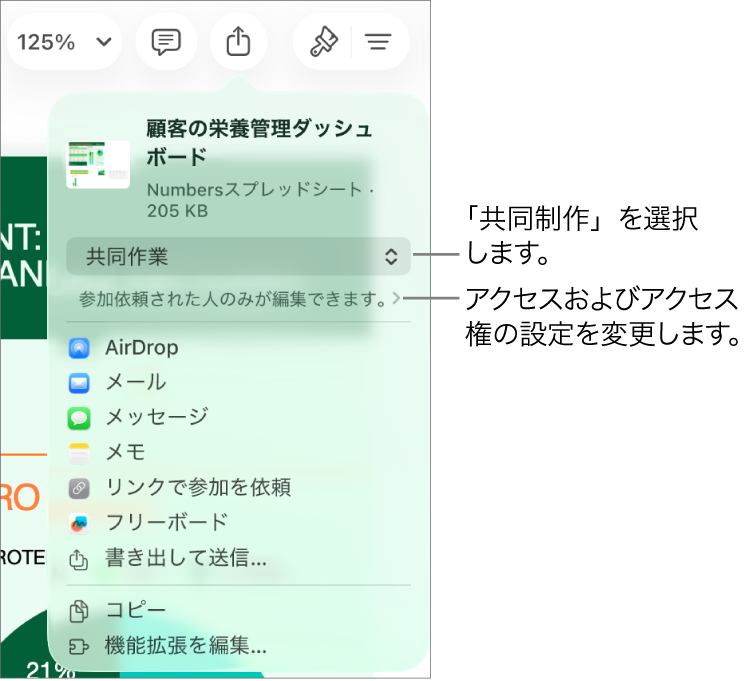This screenshot has width=753, height=681.
Task: Choose 書き出して送信...
Action: coord(186,558)
